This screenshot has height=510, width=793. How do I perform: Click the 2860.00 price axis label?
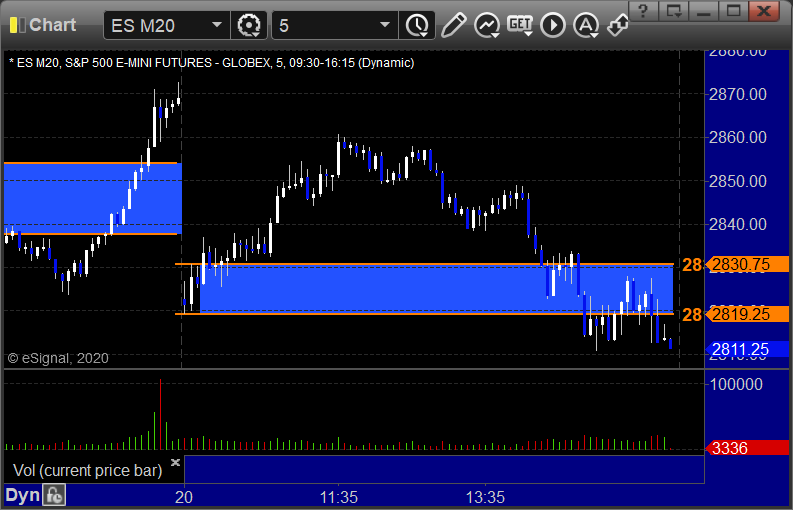(x=738, y=137)
